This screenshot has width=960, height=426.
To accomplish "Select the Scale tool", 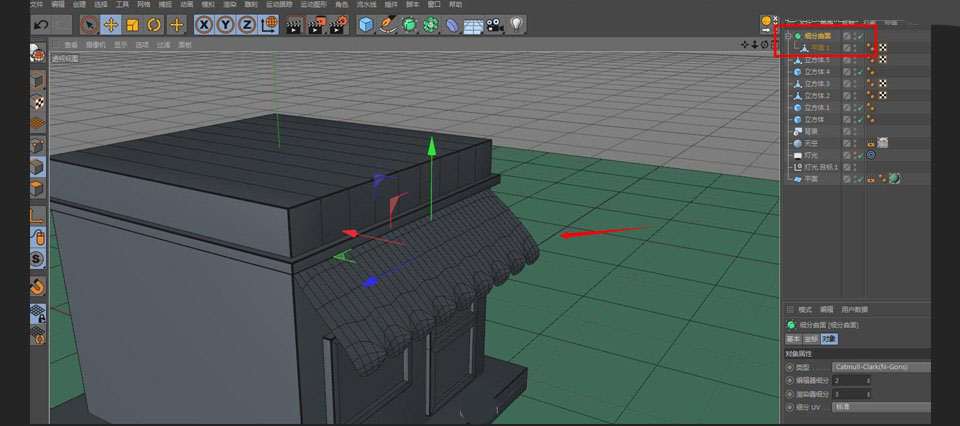I will tap(132, 24).
